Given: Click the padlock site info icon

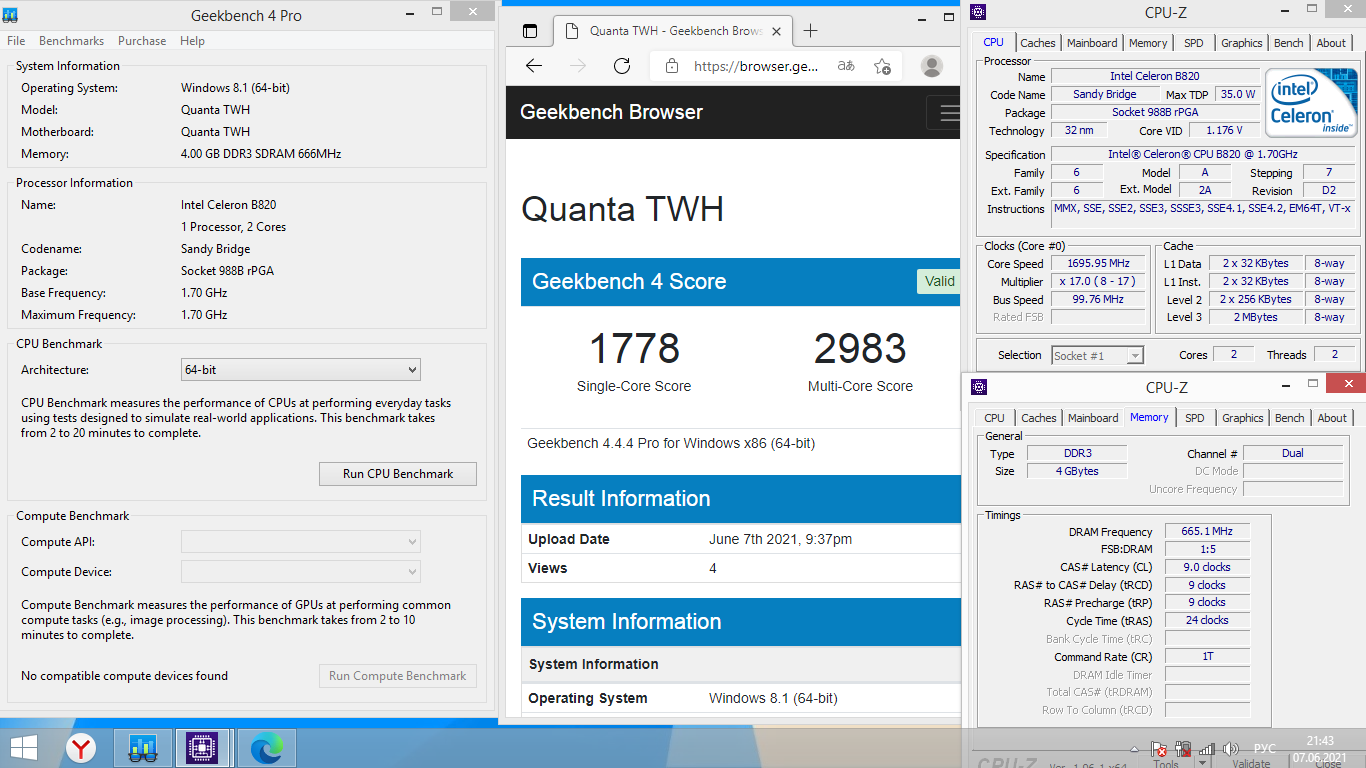Looking at the screenshot, I should pyautogui.click(x=672, y=66).
